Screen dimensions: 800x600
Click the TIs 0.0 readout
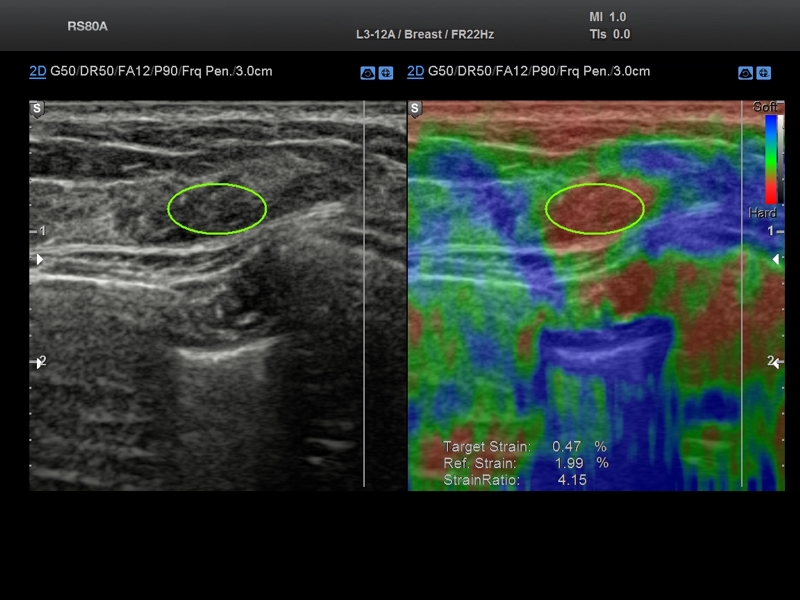(610, 34)
